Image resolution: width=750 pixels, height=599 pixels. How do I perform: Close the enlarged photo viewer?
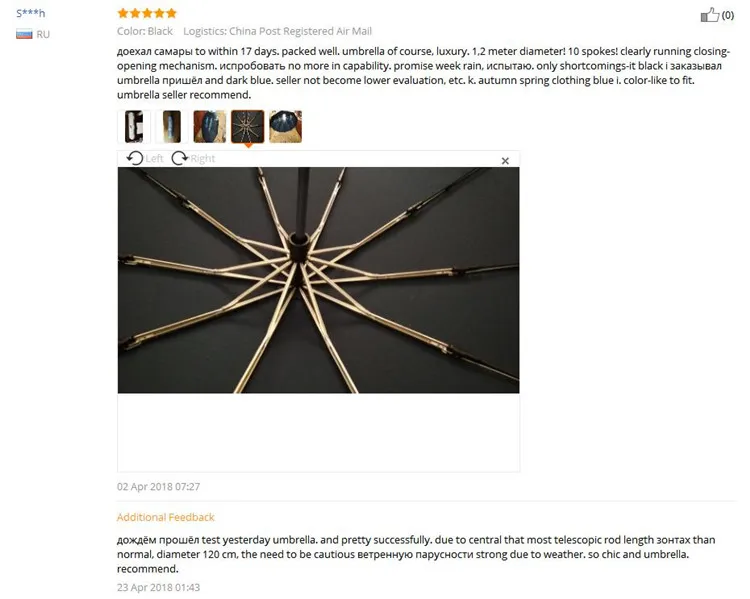click(505, 161)
